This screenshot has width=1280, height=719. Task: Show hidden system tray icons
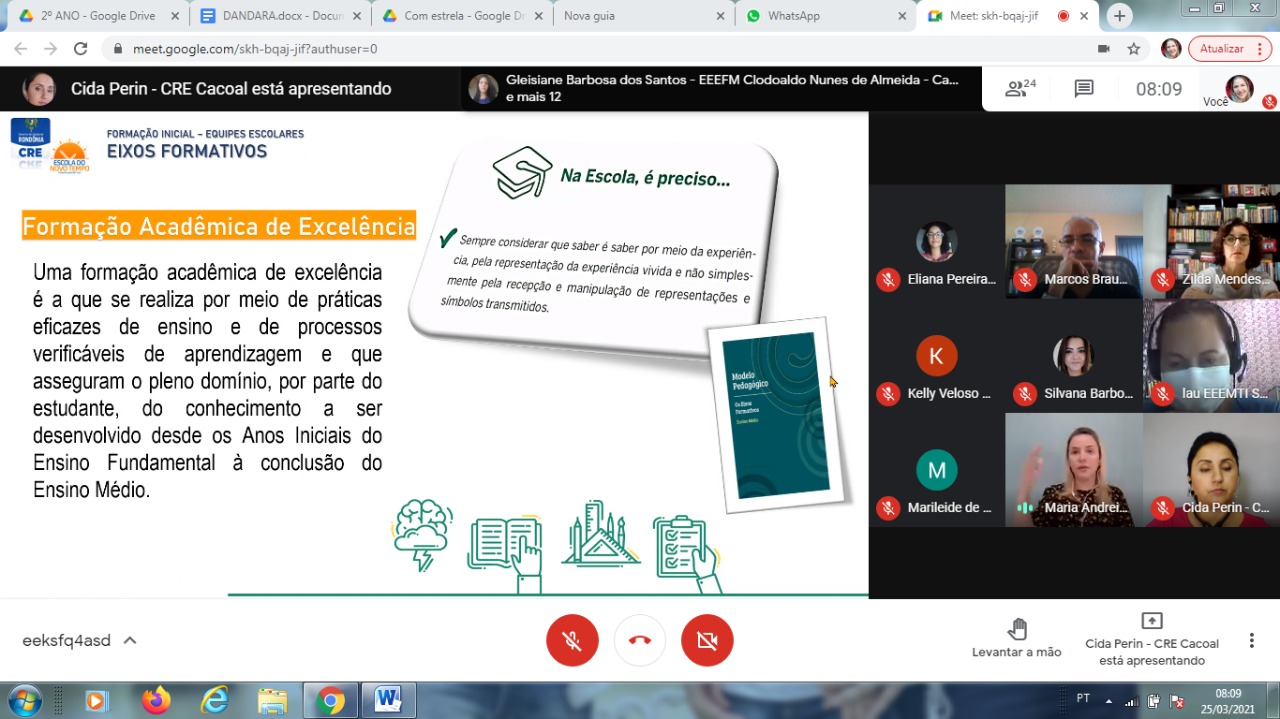point(1108,700)
